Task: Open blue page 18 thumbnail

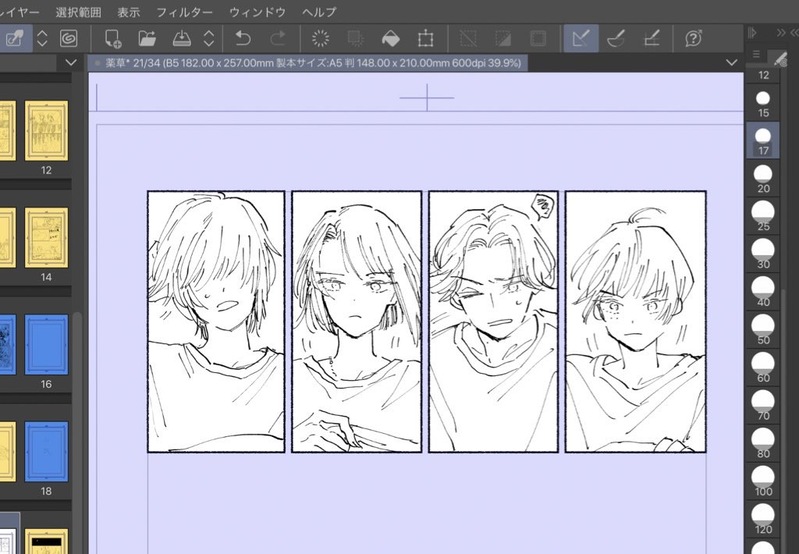Action: tap(46, 452)
